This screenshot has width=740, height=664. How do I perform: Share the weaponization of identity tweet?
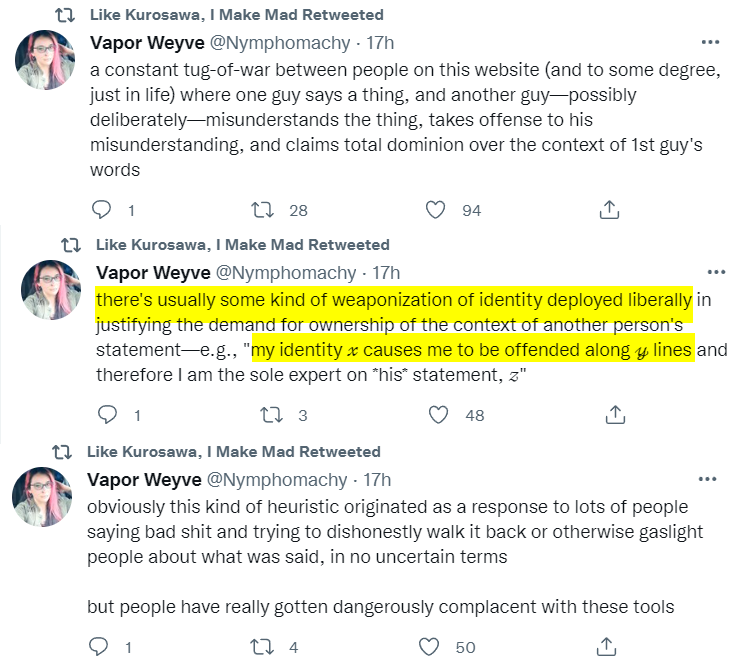tap(615, 414)
